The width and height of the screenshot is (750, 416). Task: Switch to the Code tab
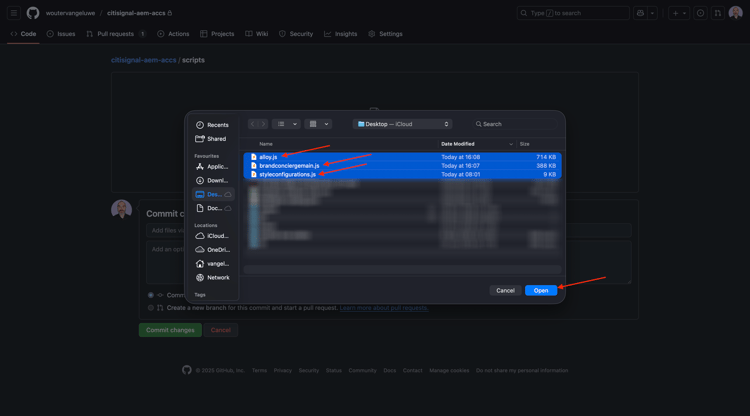[23, 34]
